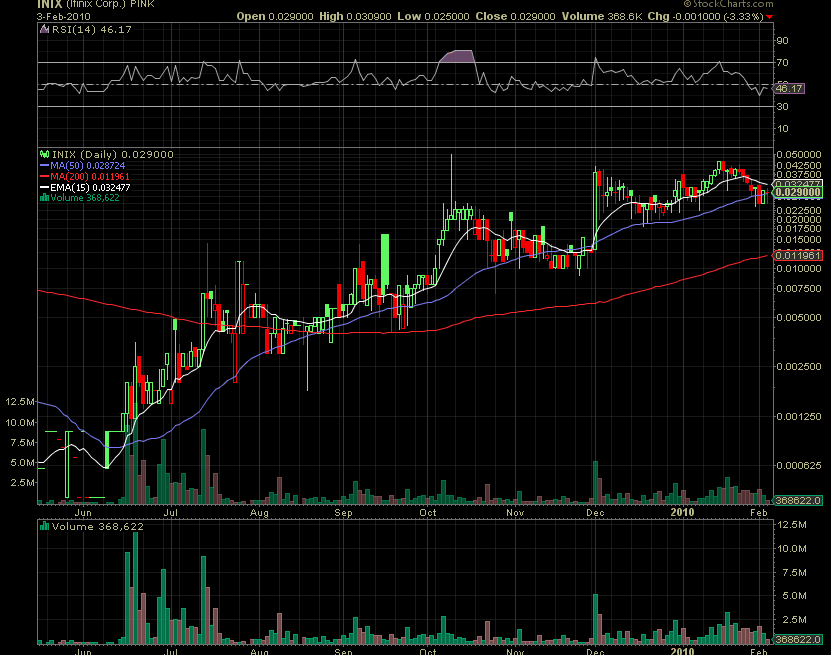831x655 pixels.
Task: Click the 0.005000 price axis label
Action: click(x=799, y=317)
